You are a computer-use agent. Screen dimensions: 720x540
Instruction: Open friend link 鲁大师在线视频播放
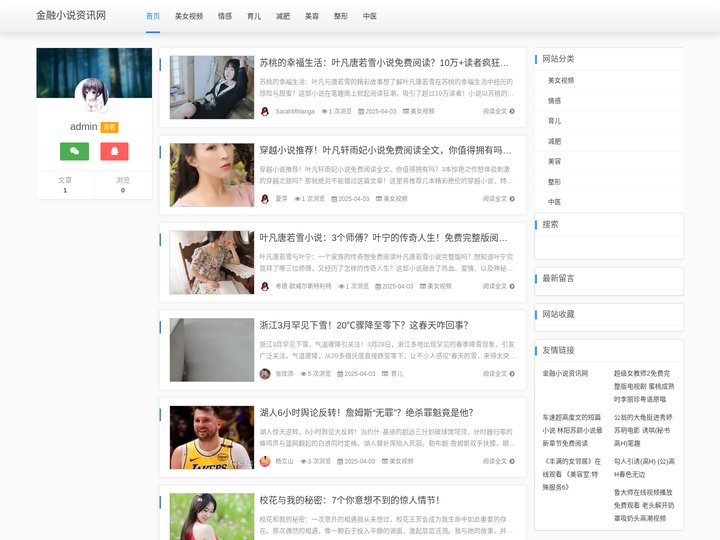point(644,505)
